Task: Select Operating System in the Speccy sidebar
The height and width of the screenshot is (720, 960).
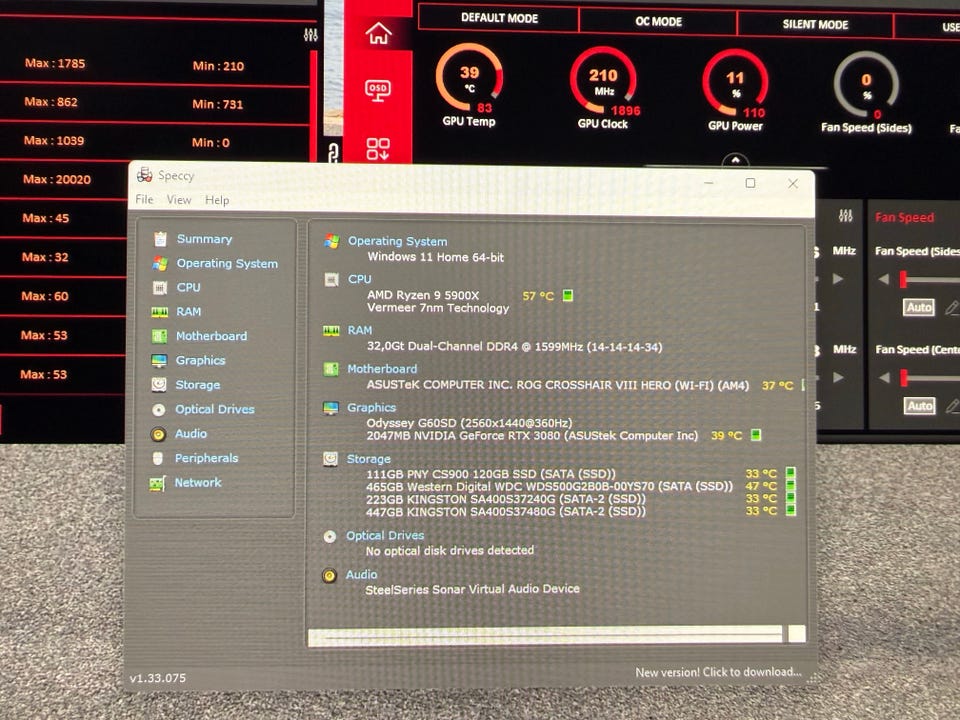Action: pyautogui.click(x=227, y=263)
